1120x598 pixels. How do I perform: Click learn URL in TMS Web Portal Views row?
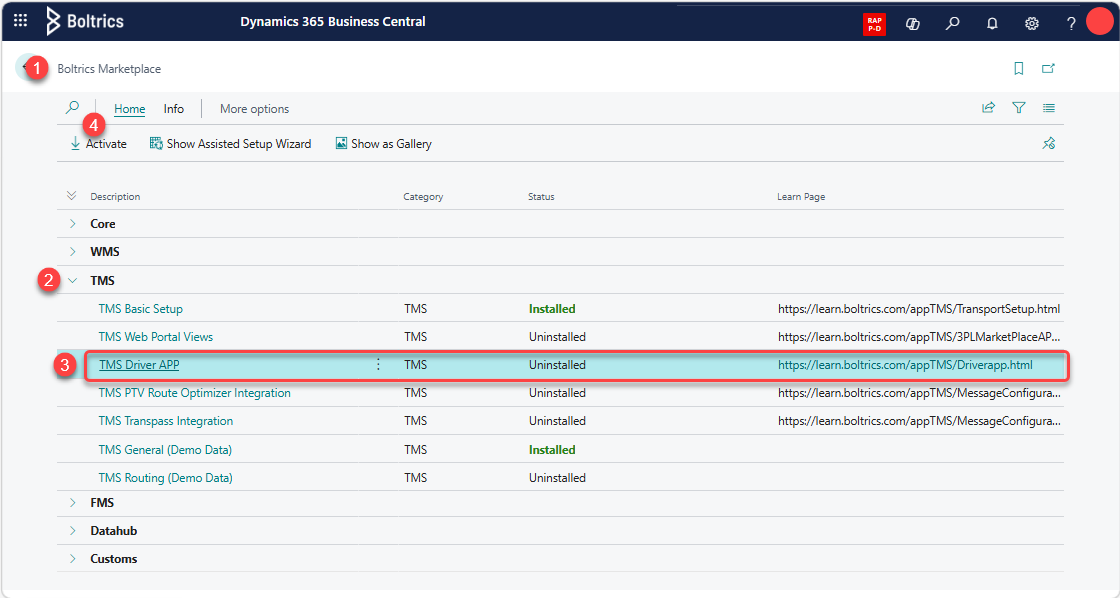pyautogui.click(x=919, y=337)
